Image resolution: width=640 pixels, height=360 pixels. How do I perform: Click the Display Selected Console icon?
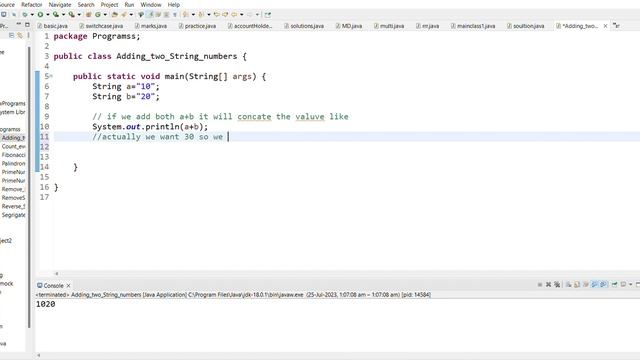[623, 284]
